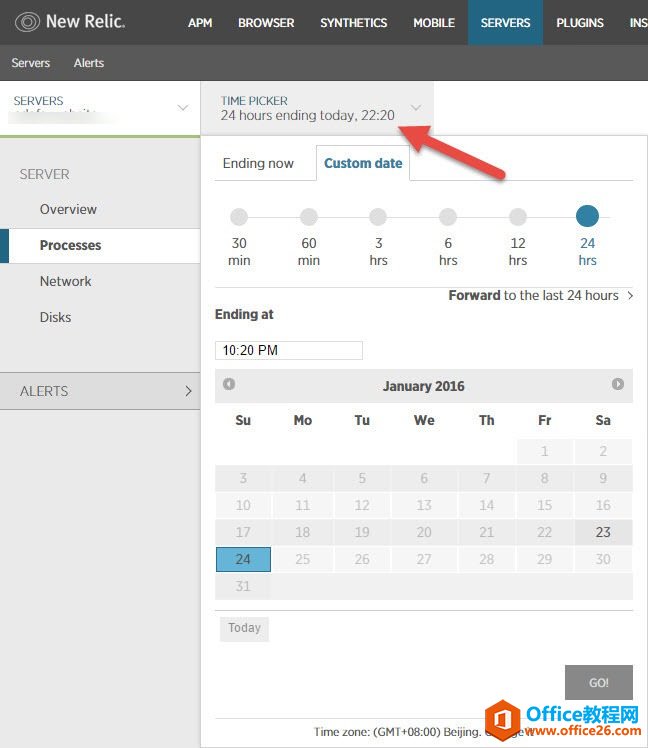This screenshot has height=748, width=648.
Task: Select the 30 min time range
Action: click(x=239, y=217)
